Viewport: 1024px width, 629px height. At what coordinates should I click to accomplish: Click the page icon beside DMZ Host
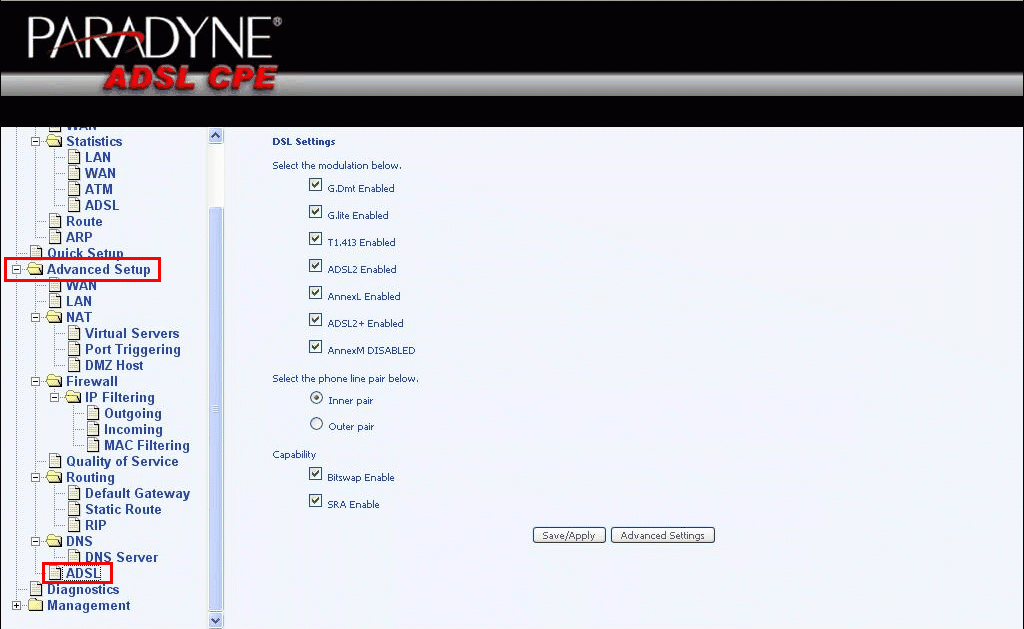[x=76, y=365]
